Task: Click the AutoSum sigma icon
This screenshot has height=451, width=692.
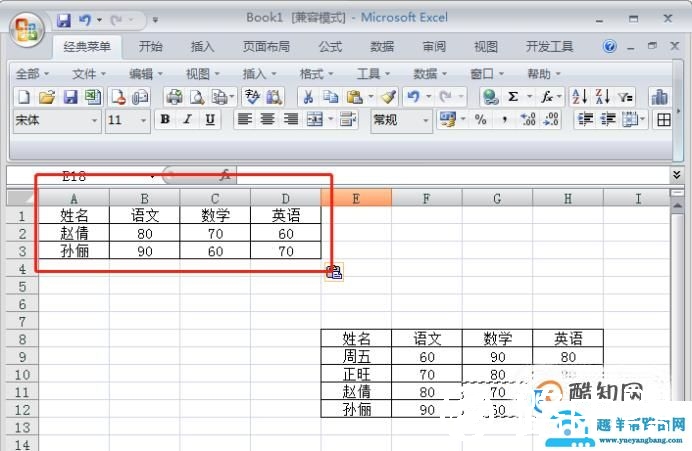Action: pyautogui.click(x=513, y=97)
